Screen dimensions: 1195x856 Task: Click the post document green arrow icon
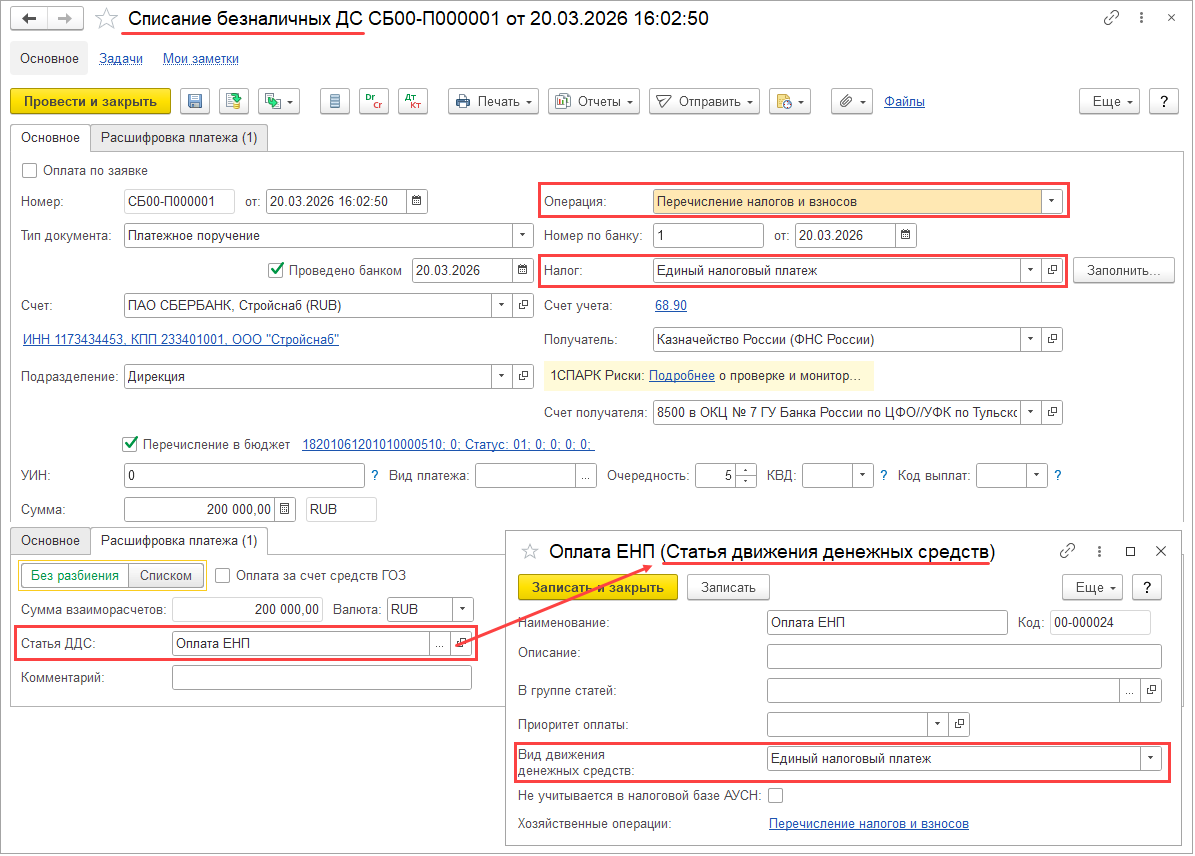click(234, 101)
